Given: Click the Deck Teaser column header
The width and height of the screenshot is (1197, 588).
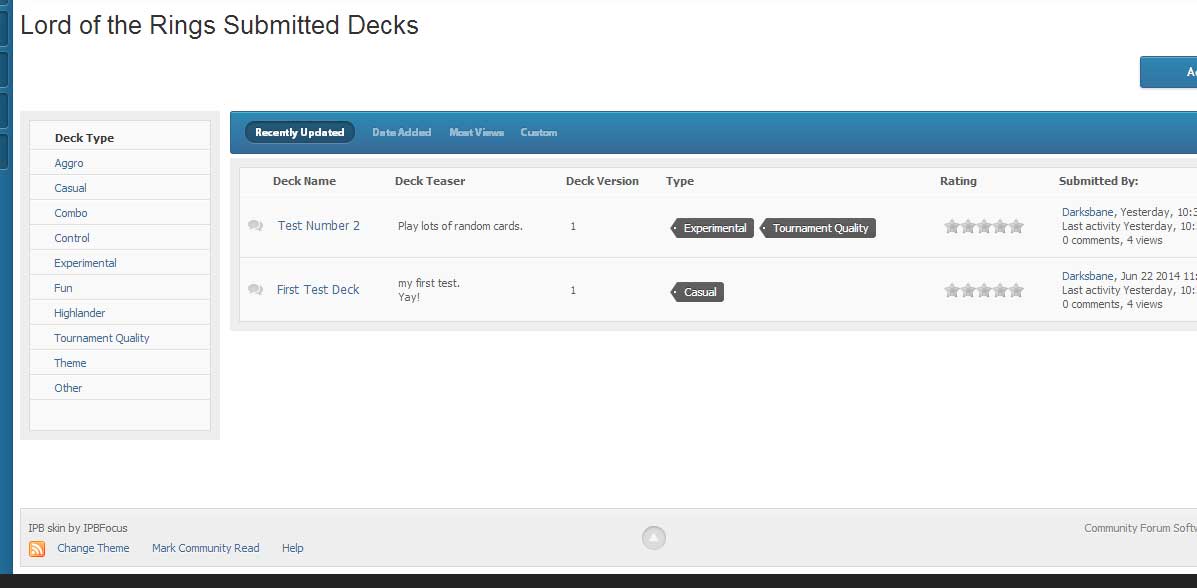Looking at the screenshot, I should pyautogui.click(x=430, y=181).
